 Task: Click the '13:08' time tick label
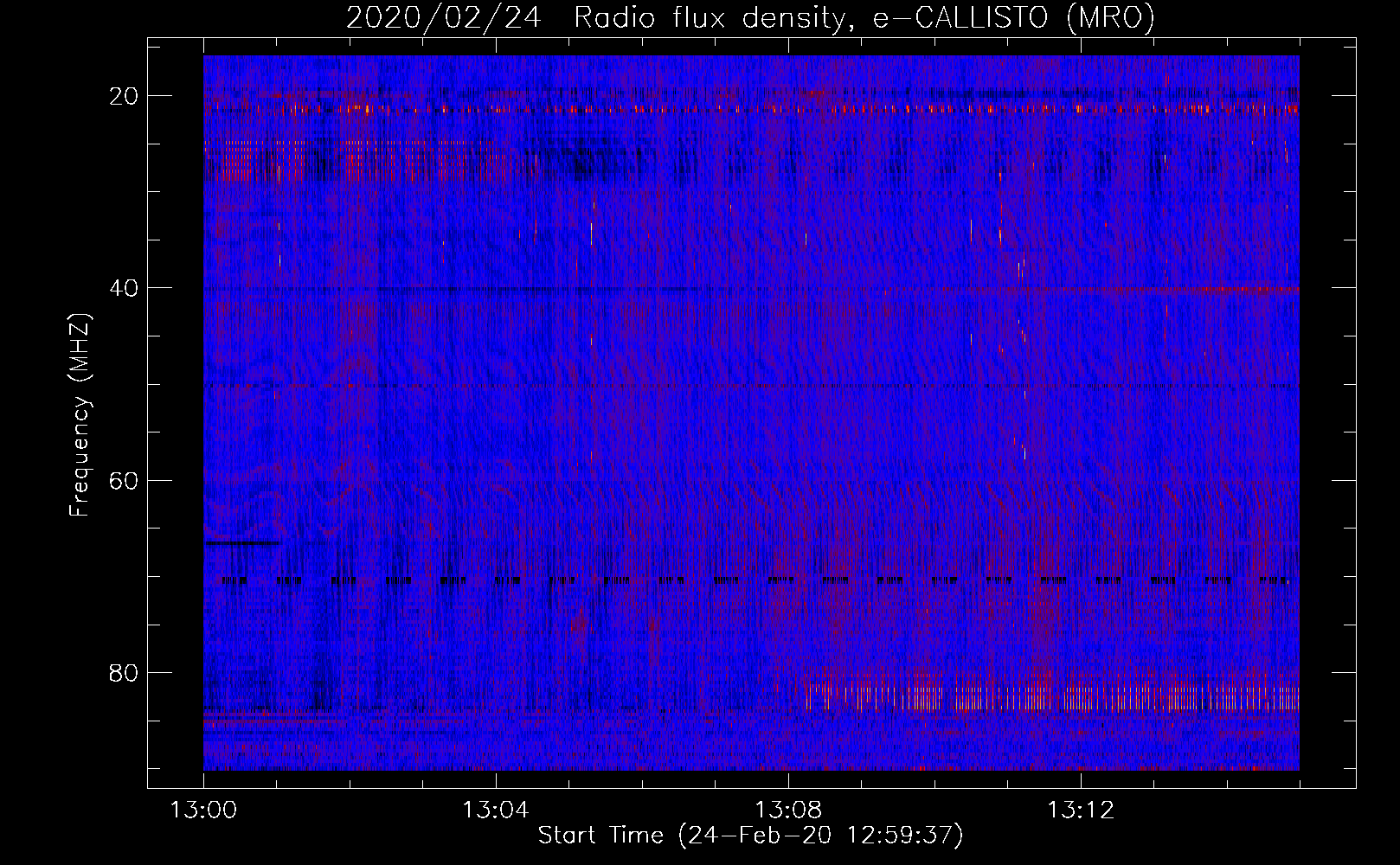point(788,811)
